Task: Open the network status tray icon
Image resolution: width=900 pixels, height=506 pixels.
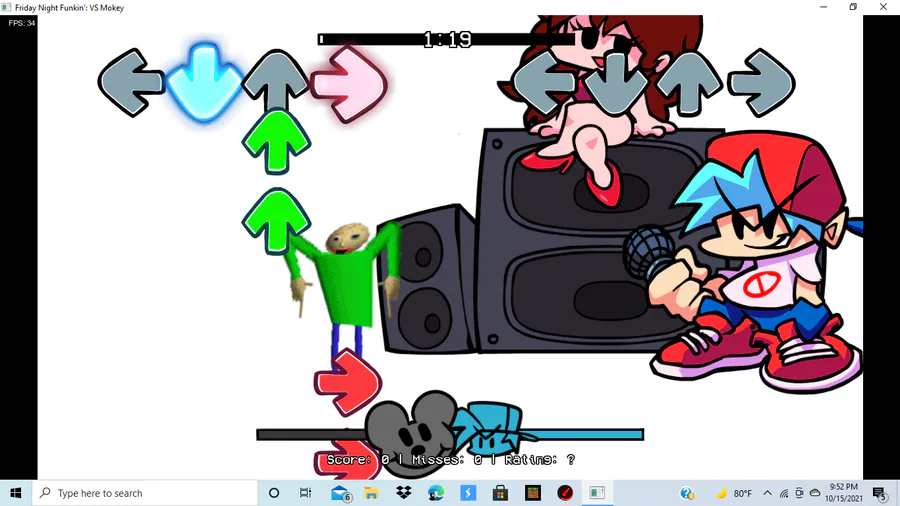Action: [x=783, y=493]
